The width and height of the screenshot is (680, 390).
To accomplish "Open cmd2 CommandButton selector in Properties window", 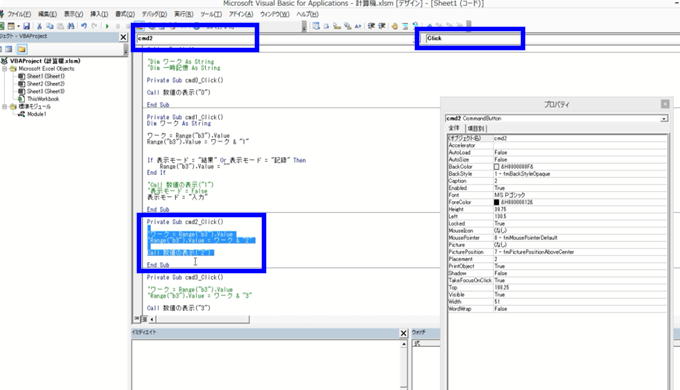I will [556, 118].
